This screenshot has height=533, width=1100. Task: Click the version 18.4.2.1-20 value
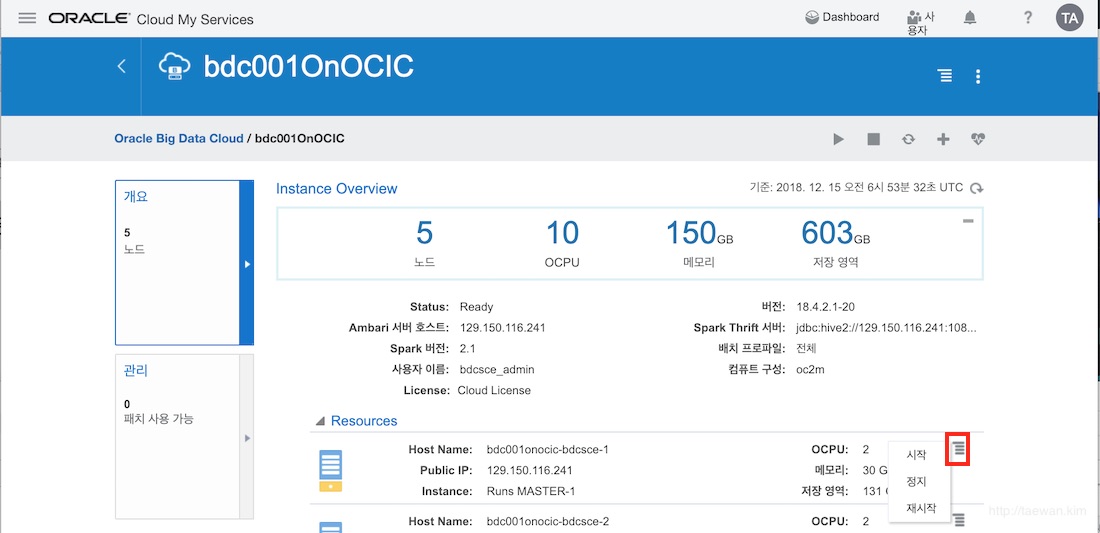[x=826, y=306]
